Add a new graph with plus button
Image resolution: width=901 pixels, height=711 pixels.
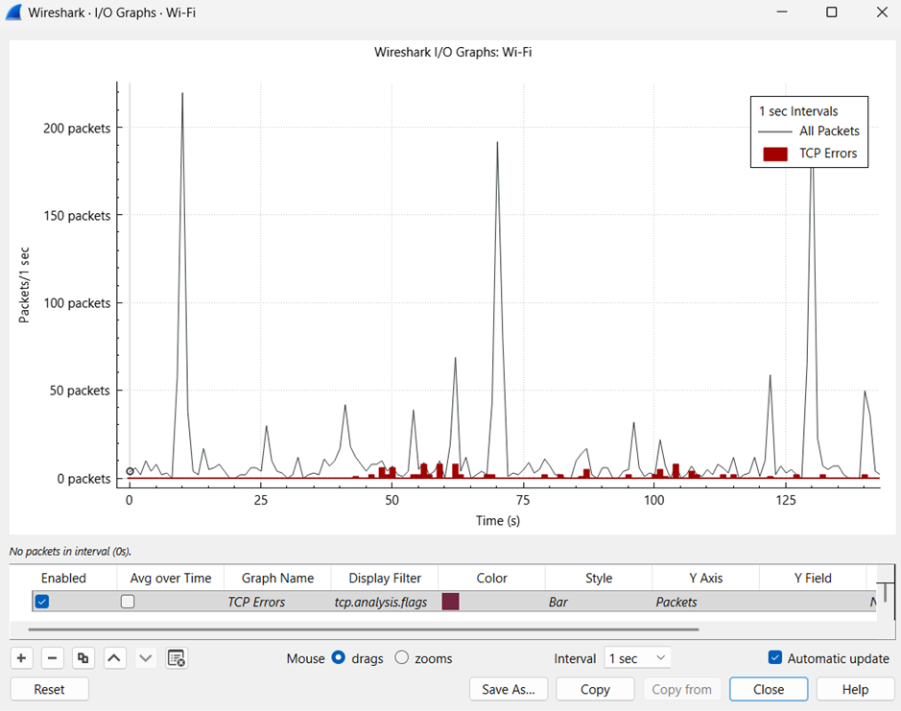[21, 658]
